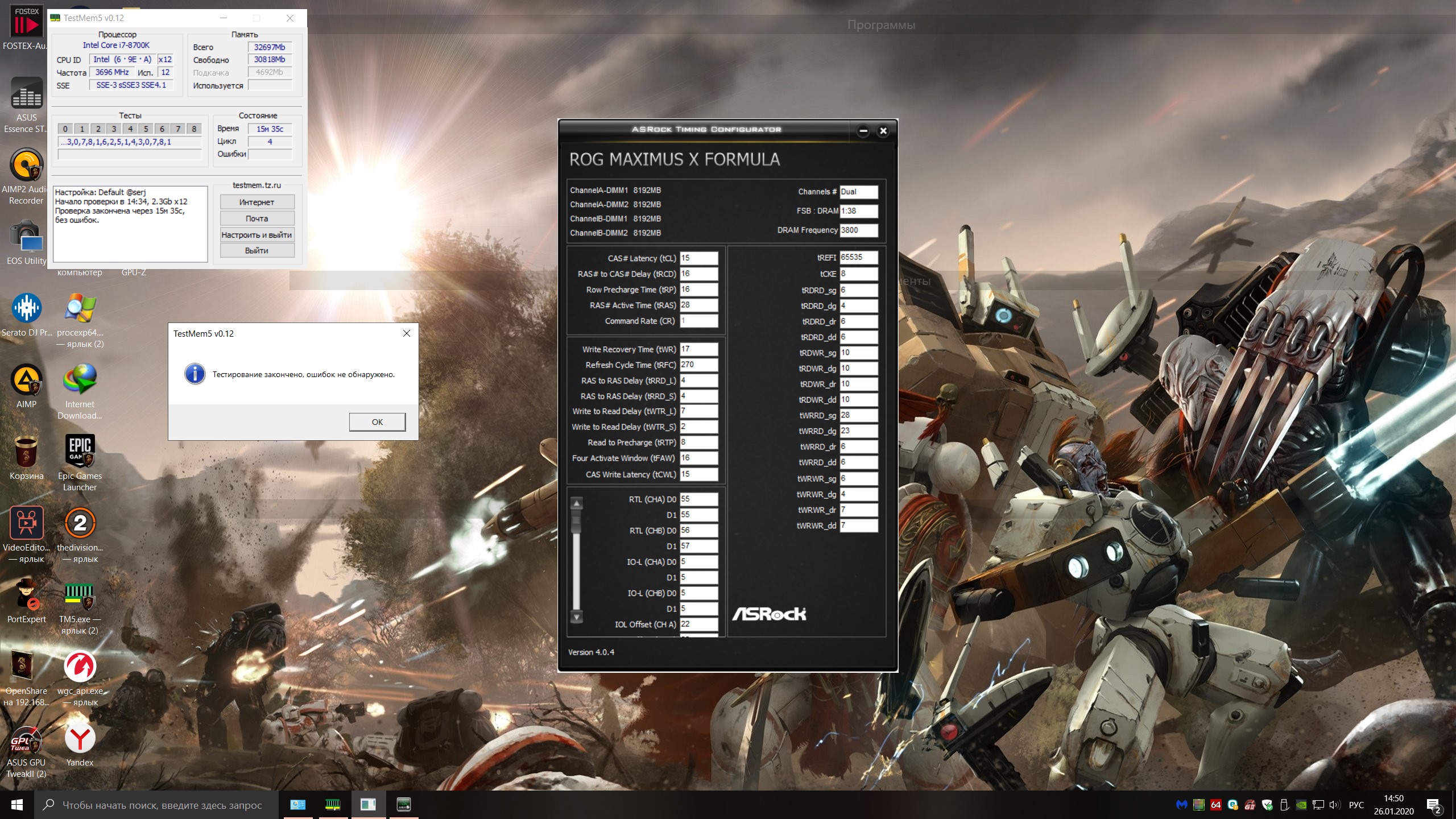Toggle test number 8 box in TestMem5
The image size is (1456, 819).
194,129
